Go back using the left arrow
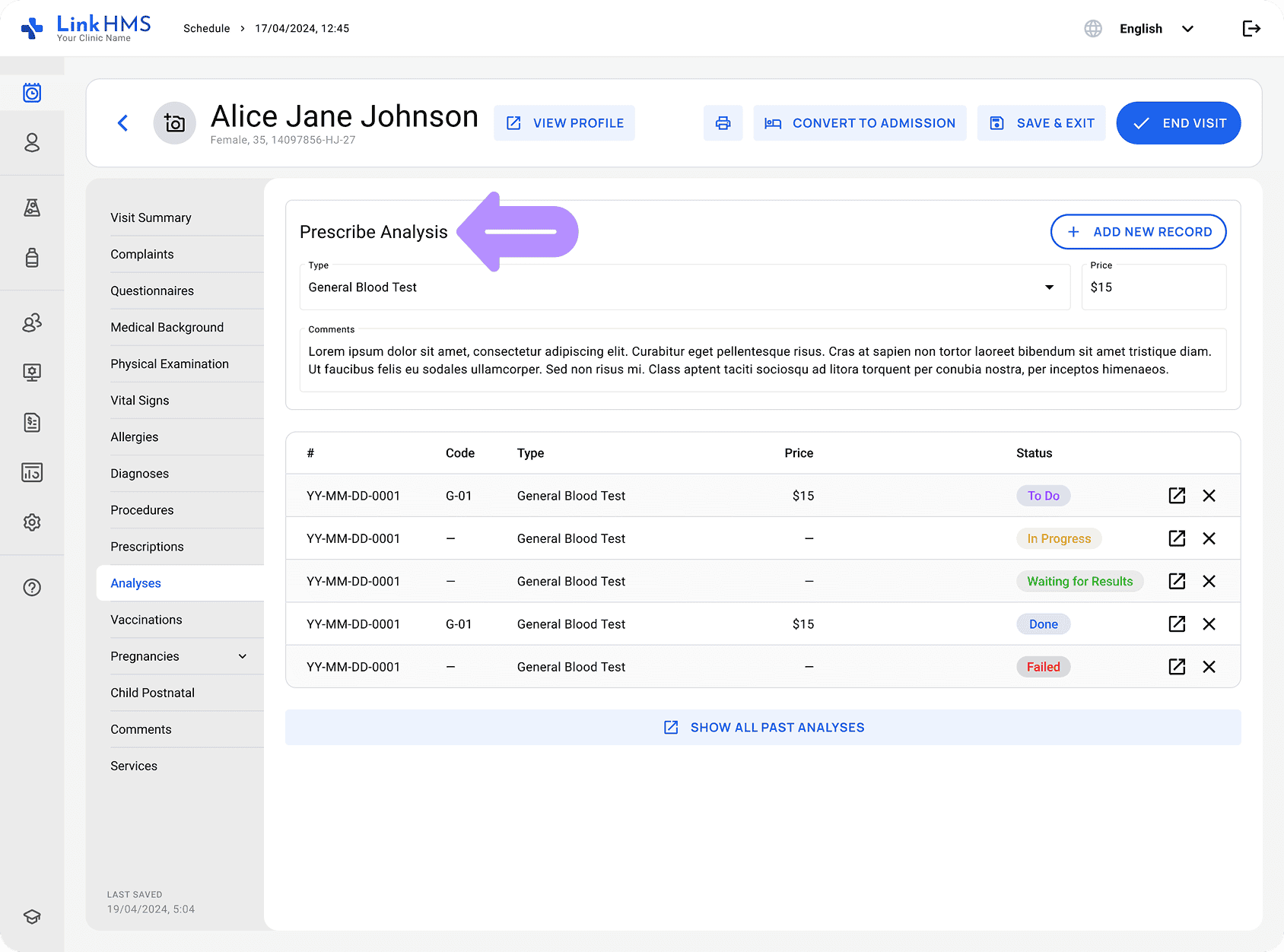Screen dimensions: 1284x952 [123, 123]
